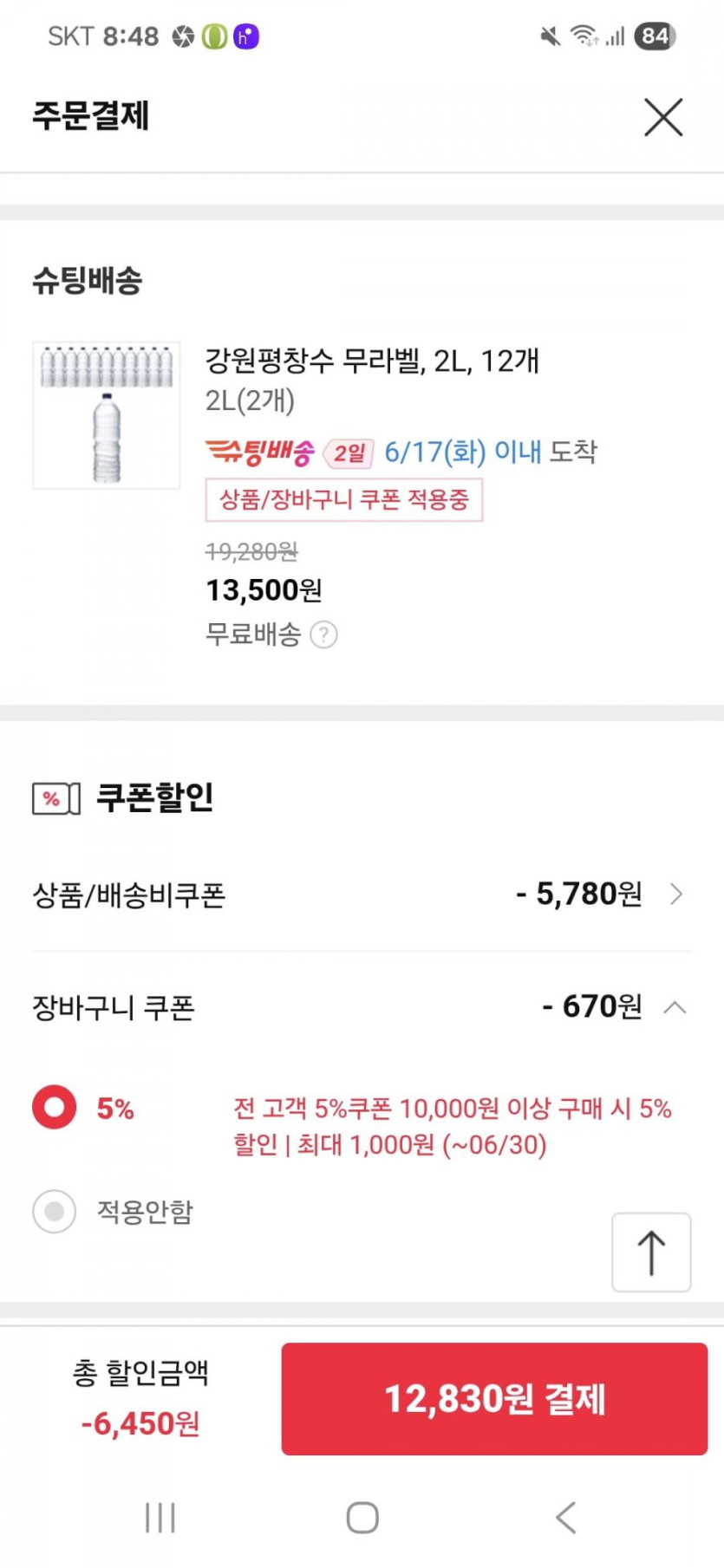Tap the 강원평창수 무라벨 product title
This screenshot has height=1568, width=724.
click(372, 361)
